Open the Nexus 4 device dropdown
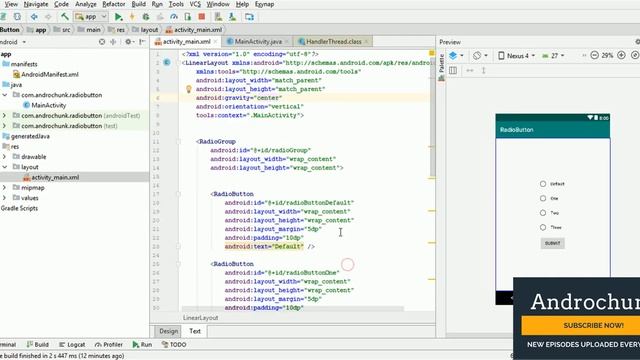The image size is (640, 360). point(516,56)
